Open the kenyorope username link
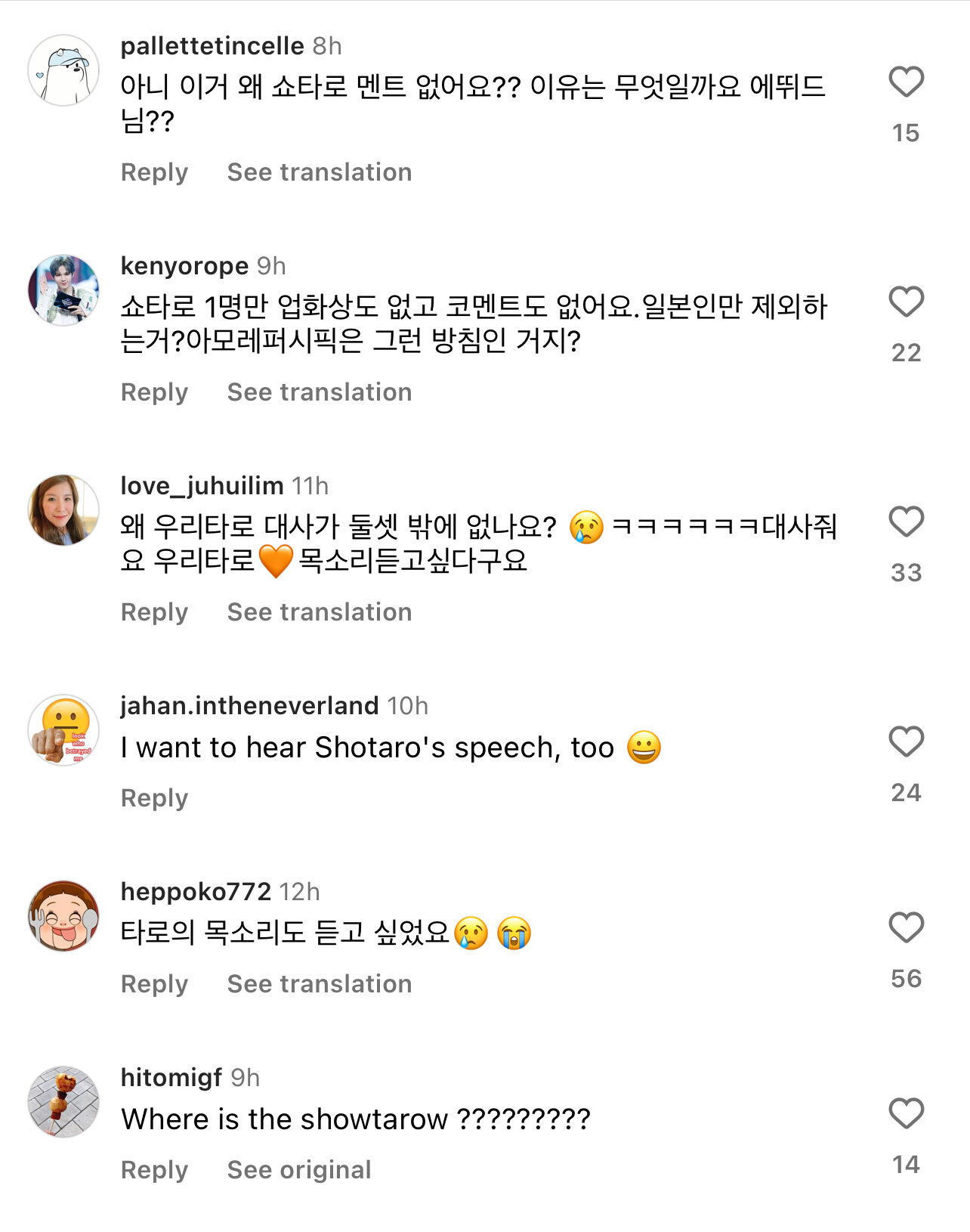Image resolution: width=970 pixels, height=1232 pixels. coord(184,266)
